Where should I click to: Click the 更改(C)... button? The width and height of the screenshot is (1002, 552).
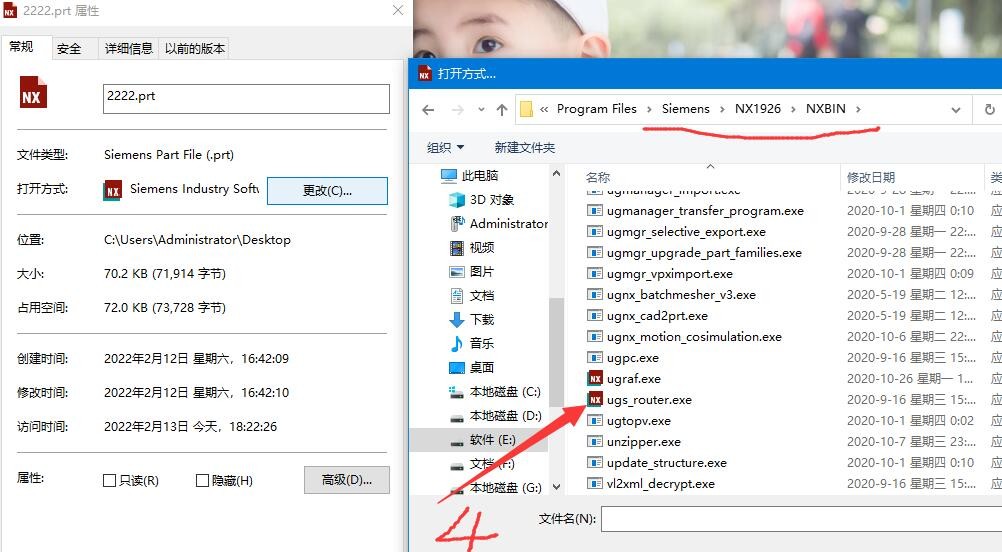(x=326, y=191)
